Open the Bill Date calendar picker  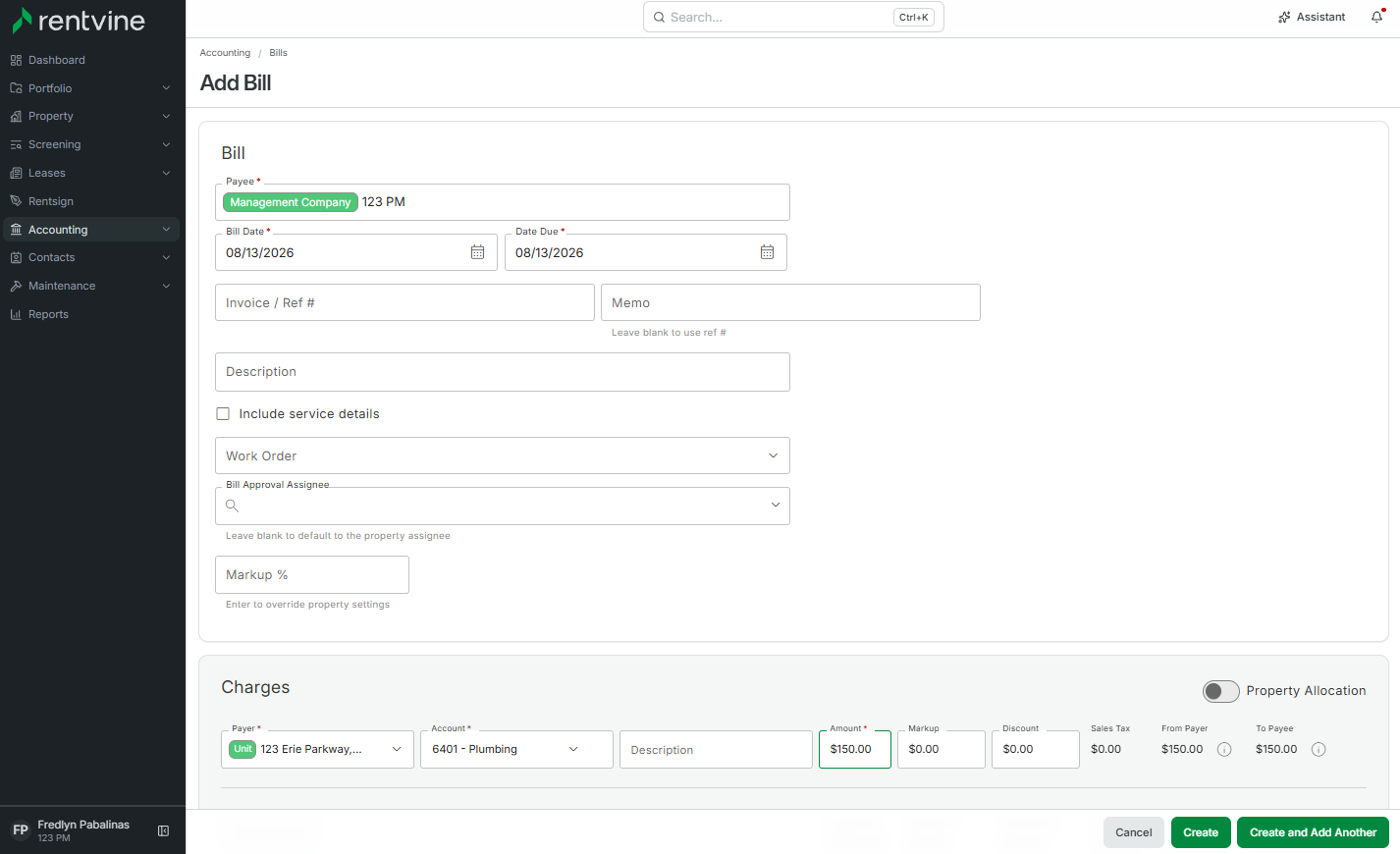[x=477, y=252]
